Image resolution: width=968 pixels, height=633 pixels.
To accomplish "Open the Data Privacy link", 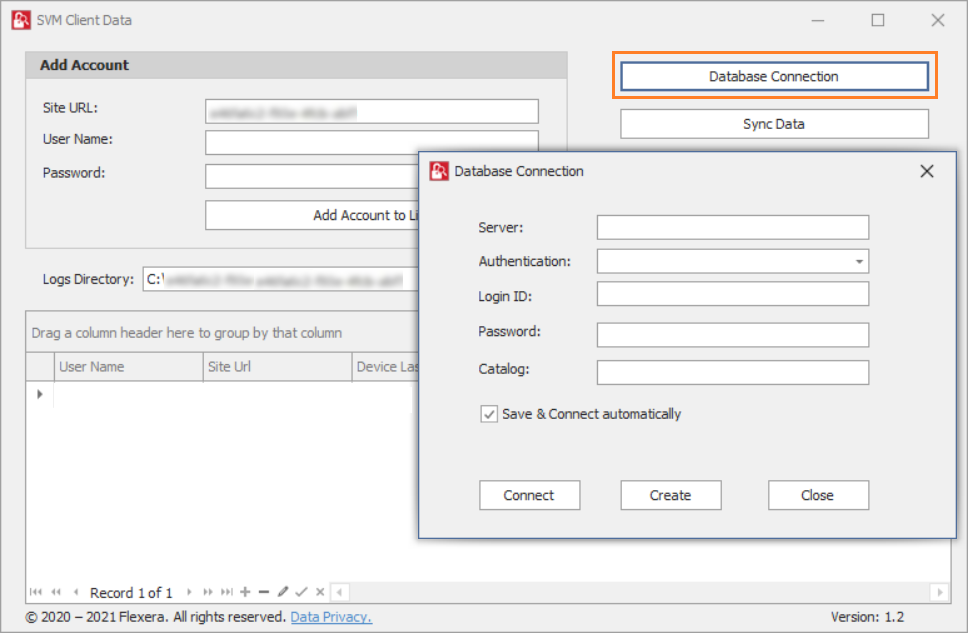I will click(331, 617).
